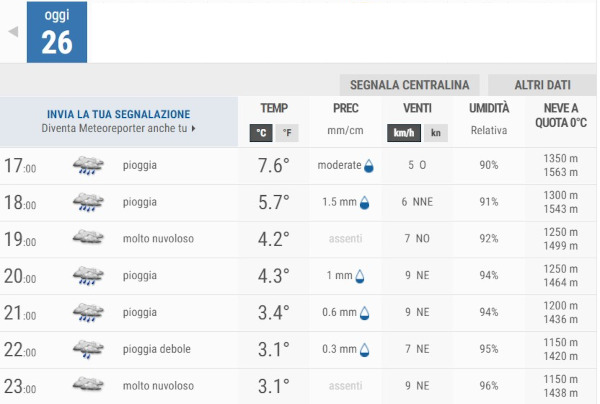The height and width of the screenshot is (404, 600).
Task: Switch wind speed to knots (kn)
Action: click(x=435, y=133)
